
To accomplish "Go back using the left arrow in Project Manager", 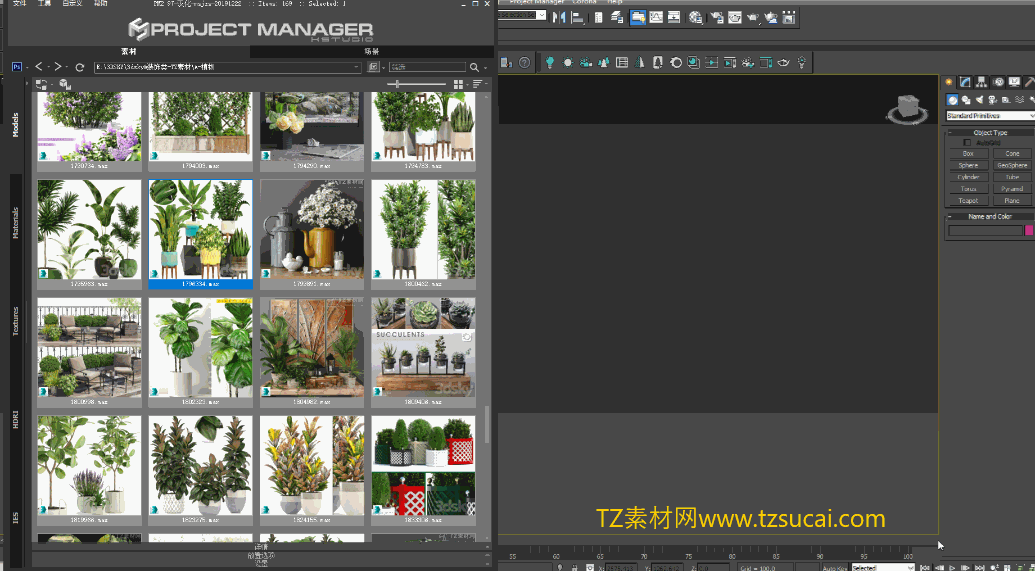I will click(39, 67).
